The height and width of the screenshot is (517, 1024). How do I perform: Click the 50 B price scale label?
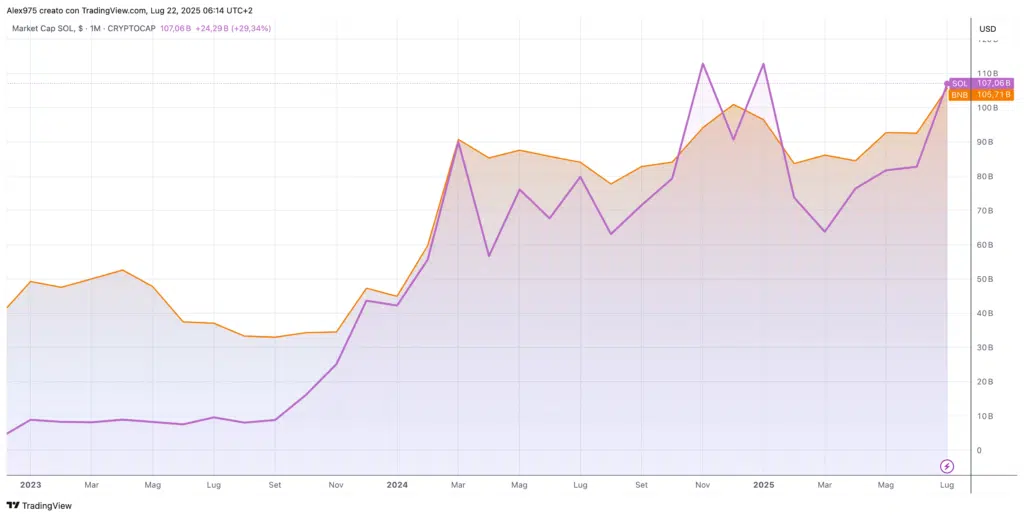(x=985, y=279)
